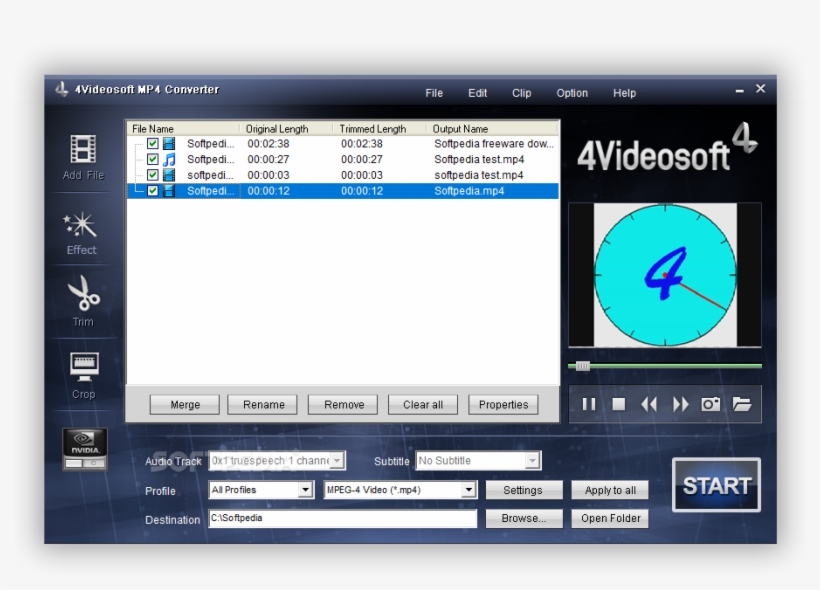Click video file icon of 00:02:38 row
Screen dimensions: 820x590
168,143
